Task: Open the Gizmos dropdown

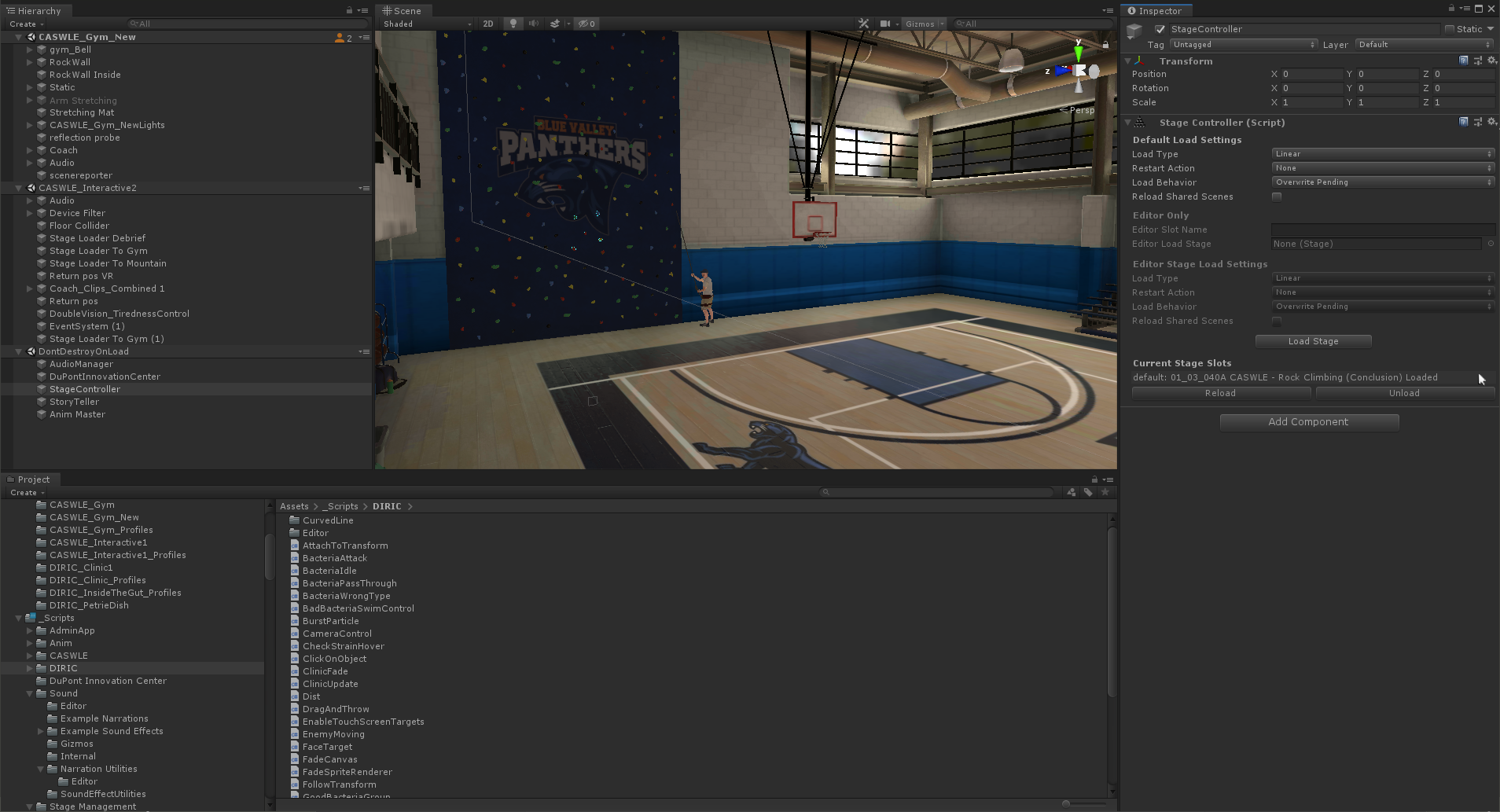Action: tap(924, 24)
